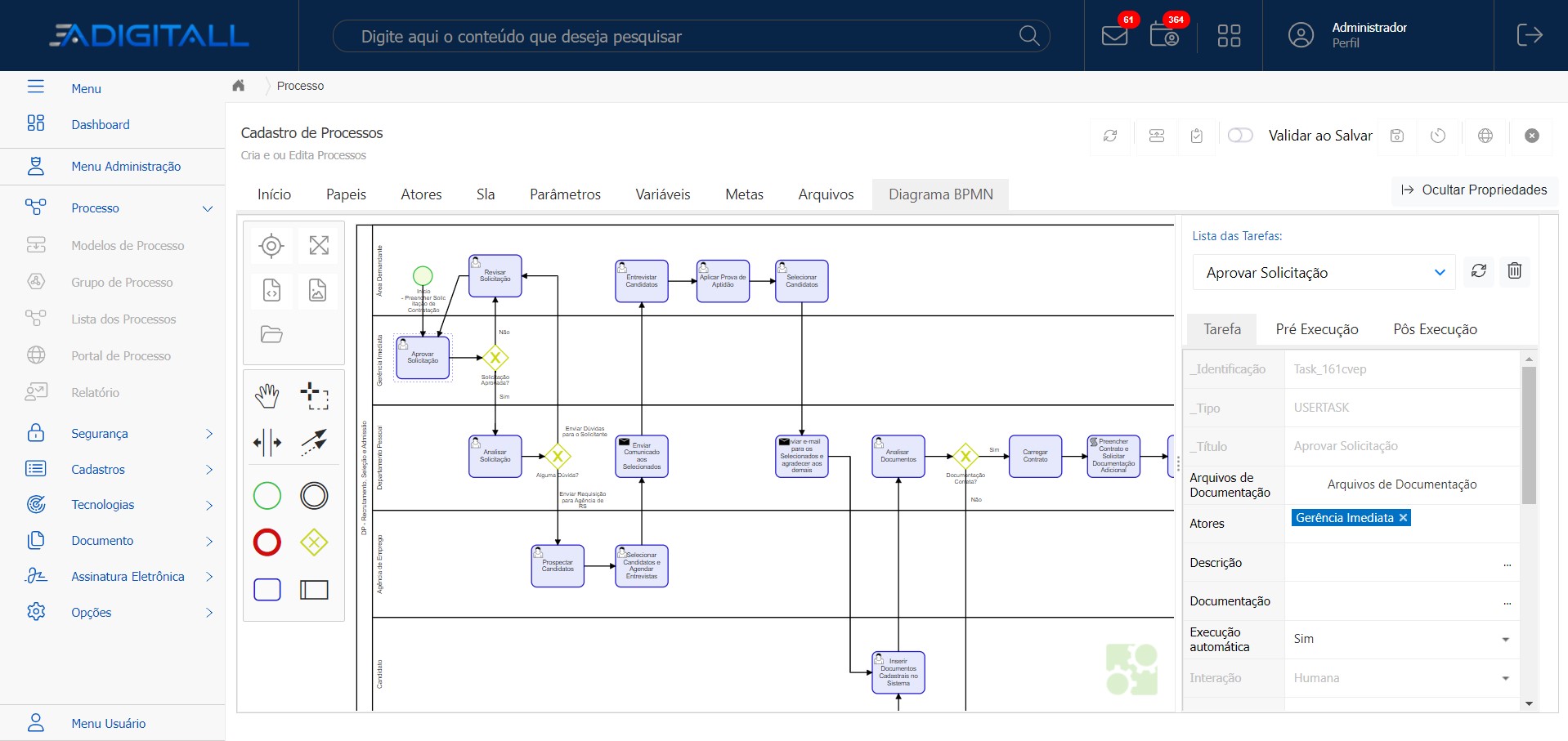Image resolution: width=1568 pixels, height=741 pixels.
Task: Open Pós Execução tab
Action: [1435, 329]
